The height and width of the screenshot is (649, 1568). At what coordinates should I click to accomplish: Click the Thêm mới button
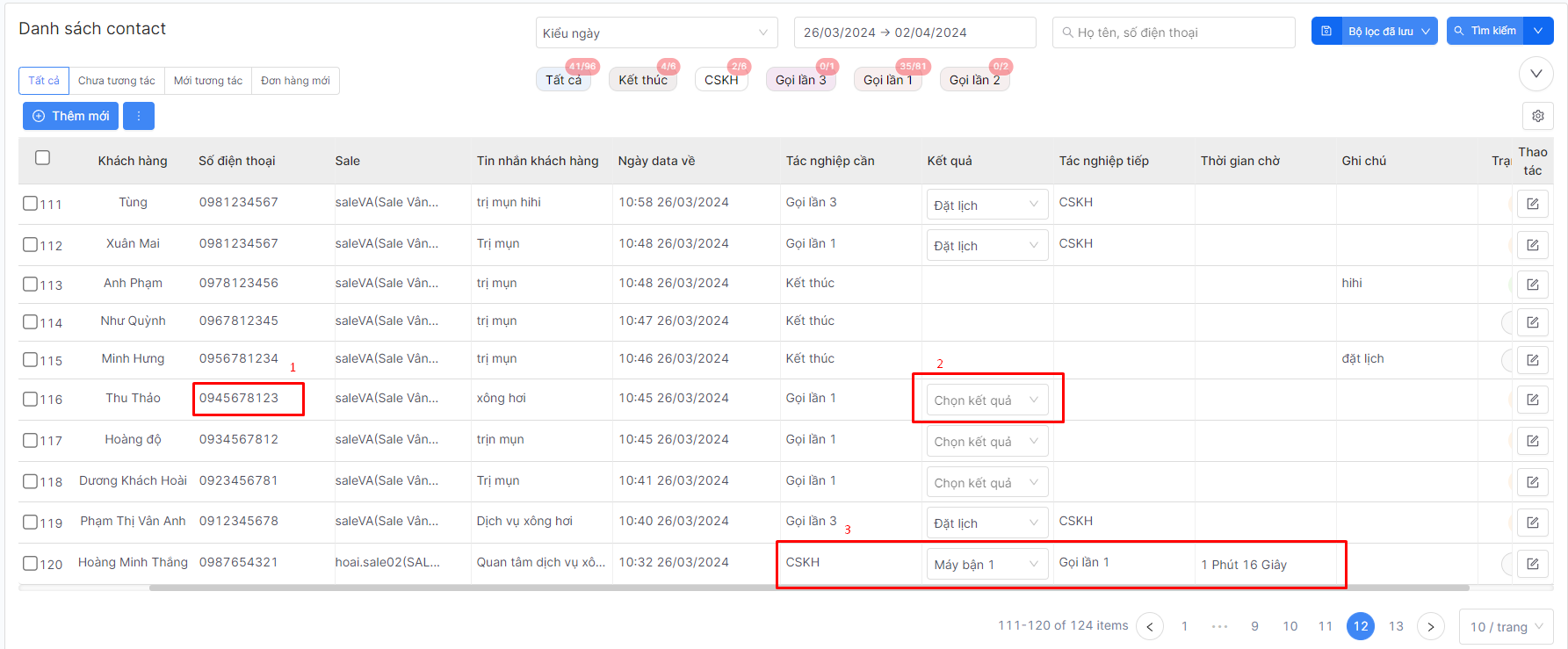coord(70,116)
